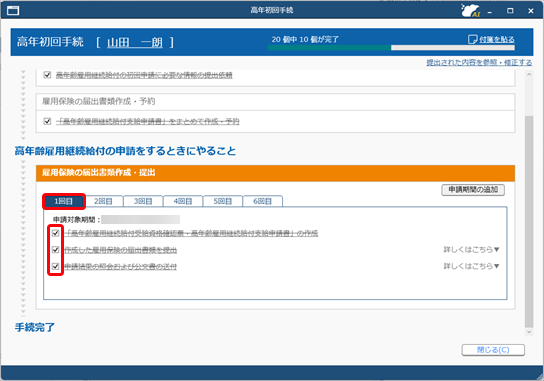Screen dimensions: 544x381
Task: Click the 20個中10個が完了 progress bar
Action: click(391, 48)
